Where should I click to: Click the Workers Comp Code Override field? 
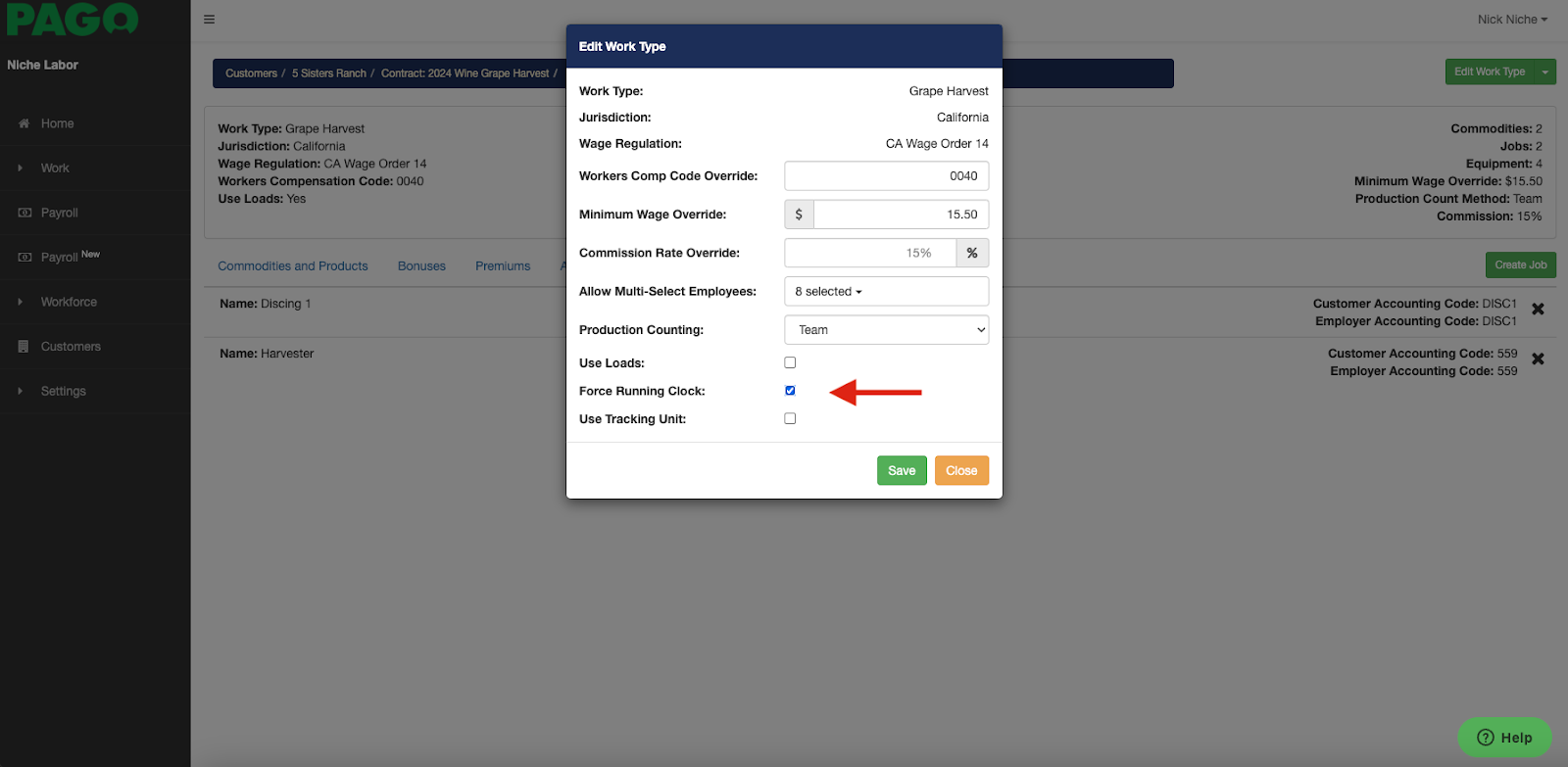tap(886, 176)
